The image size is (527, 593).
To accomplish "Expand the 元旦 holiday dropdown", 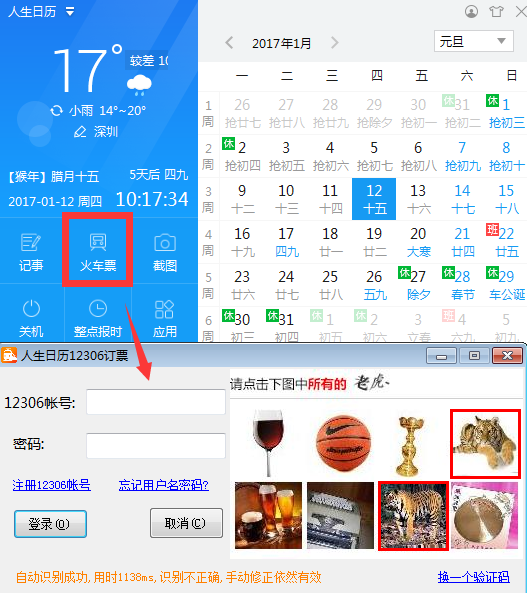I will pos(474,41).
